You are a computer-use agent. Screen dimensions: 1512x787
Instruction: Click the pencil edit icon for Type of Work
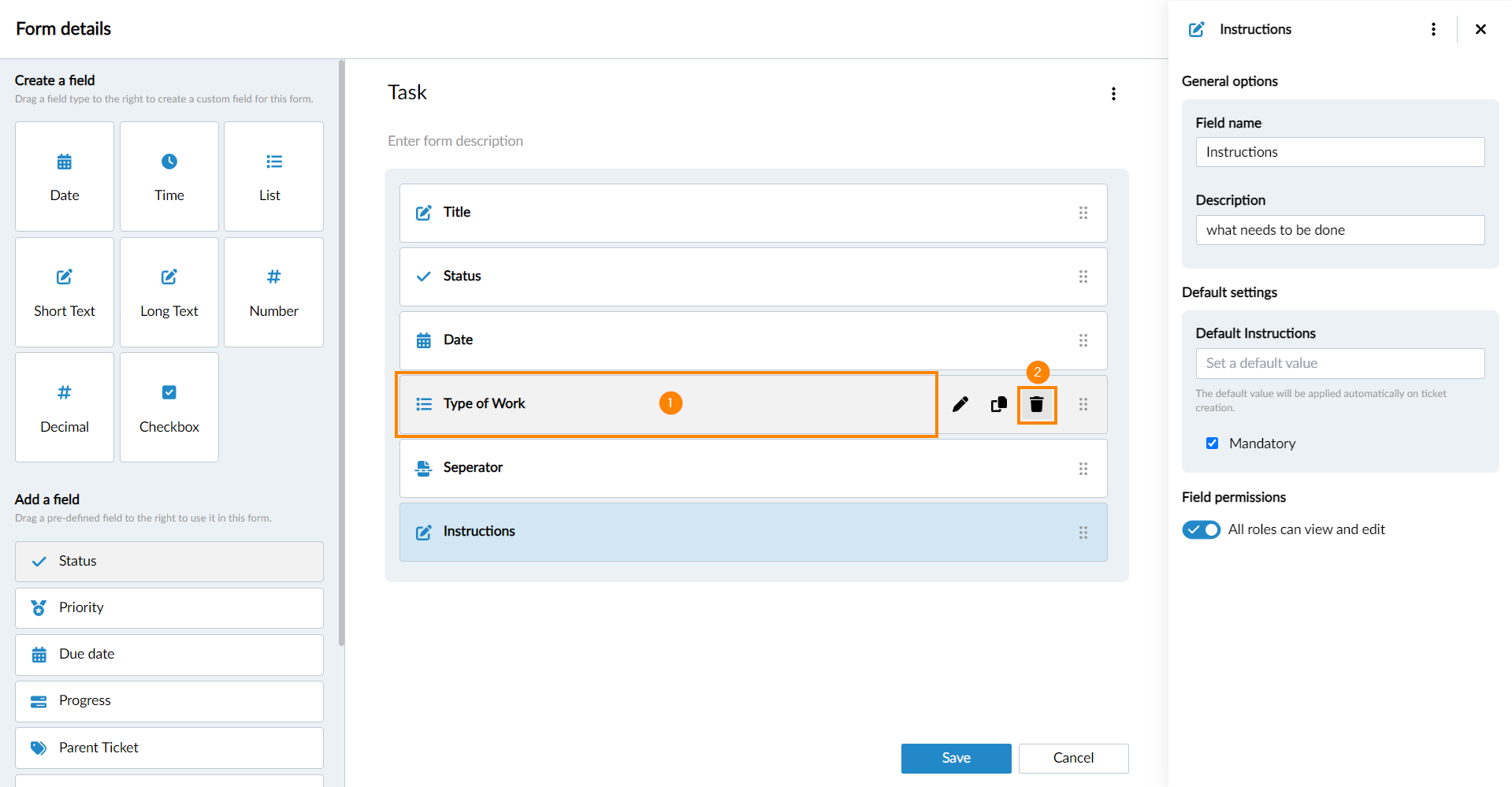point(960,404)
